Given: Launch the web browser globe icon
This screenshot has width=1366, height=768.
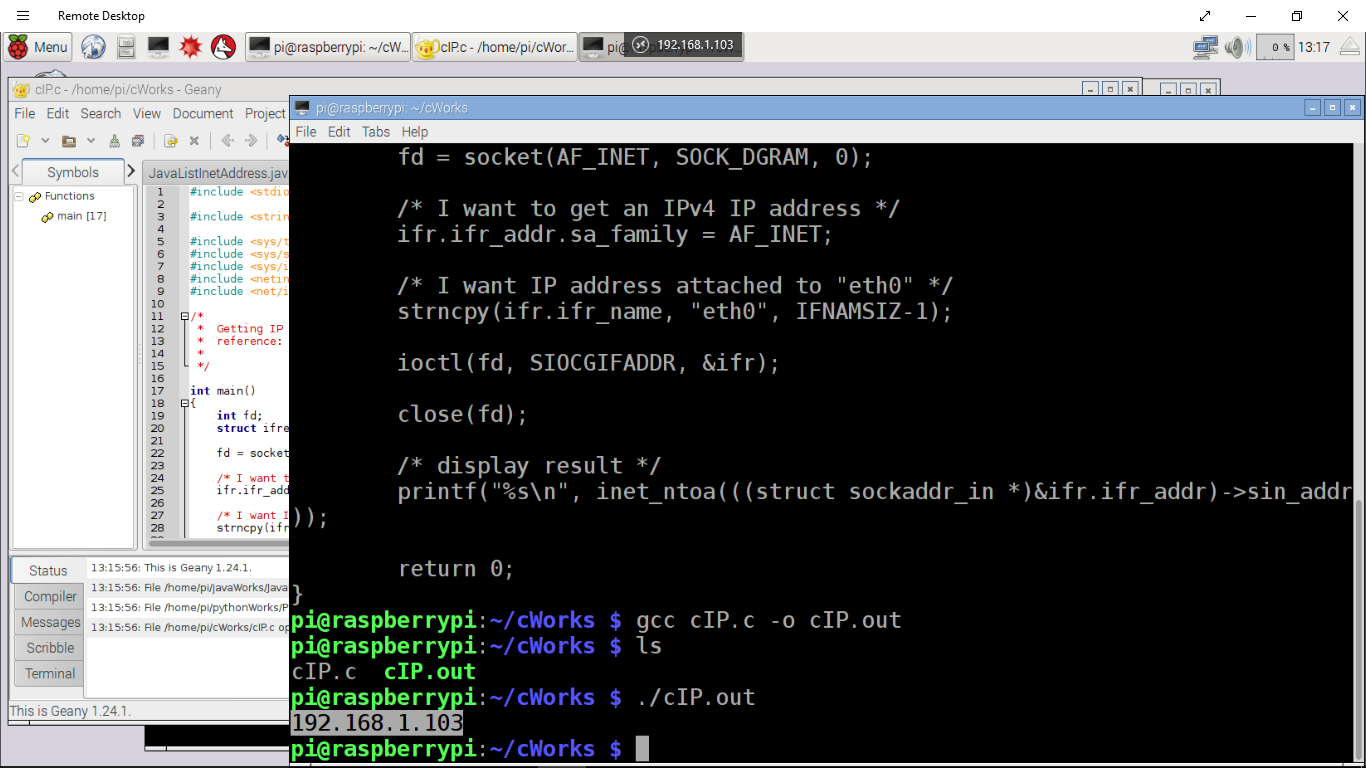Looking at the screenshot, I should point(93,47).
